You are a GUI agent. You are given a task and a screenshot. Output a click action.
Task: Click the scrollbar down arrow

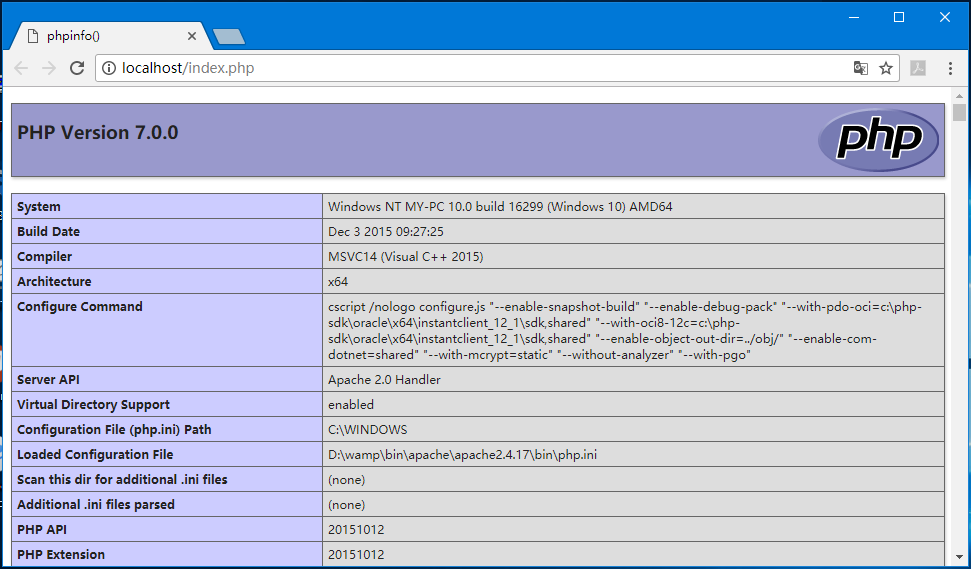(x=959, y=557)
